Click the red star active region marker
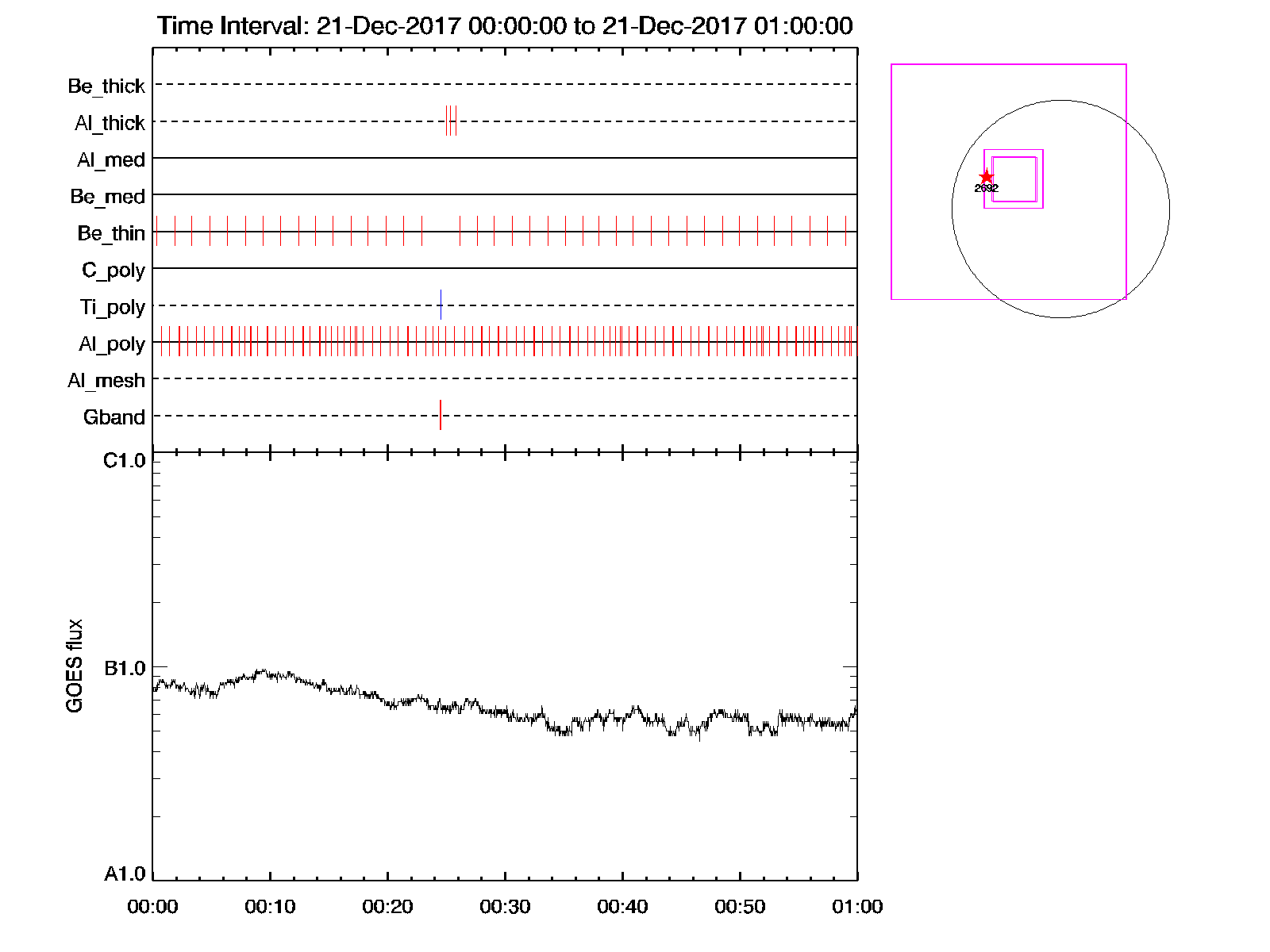The height and width of the screenshot is (952, 1270). (x=986, y=177)
